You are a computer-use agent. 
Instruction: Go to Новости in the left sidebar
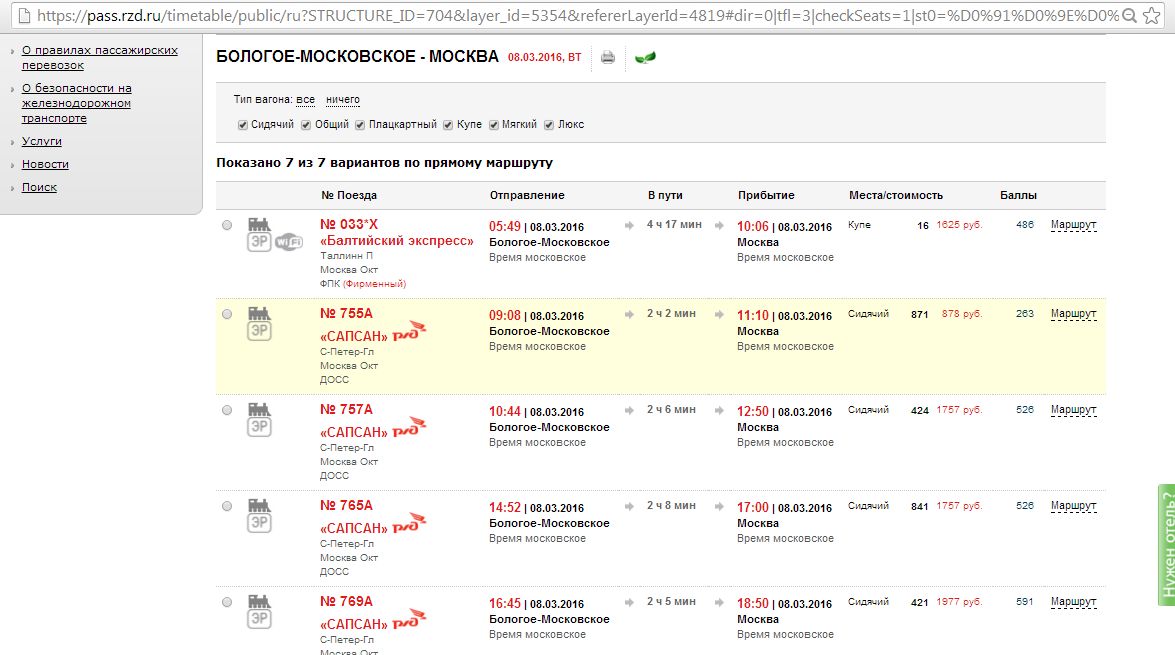pyautogui.click(x=45, y=164)
